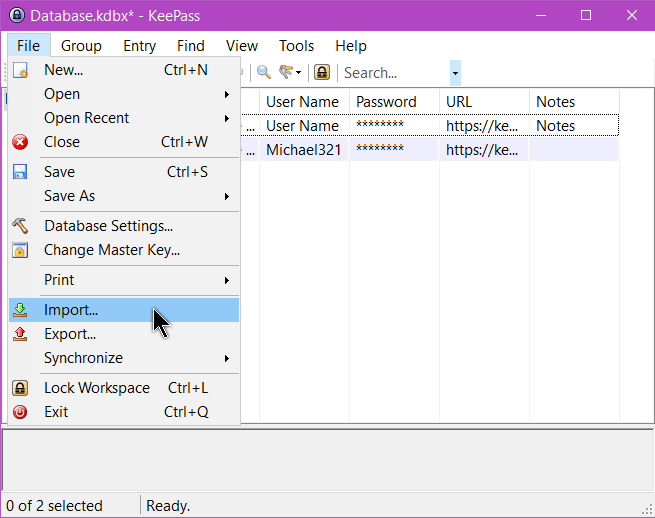Click the New database icon in File menu

tap(20, 70)
